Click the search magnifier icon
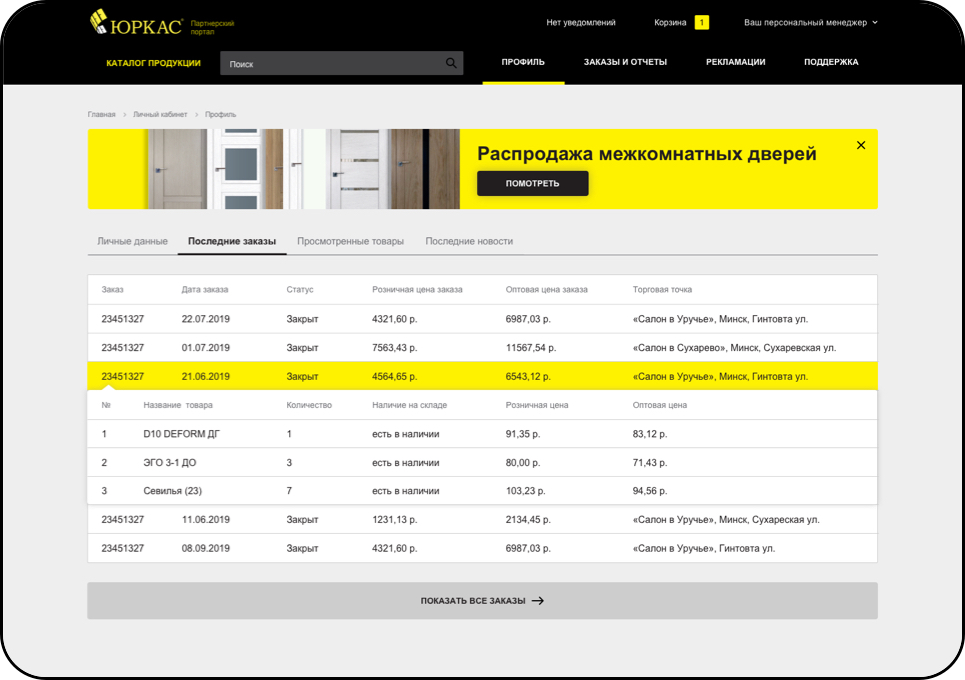 451,63
